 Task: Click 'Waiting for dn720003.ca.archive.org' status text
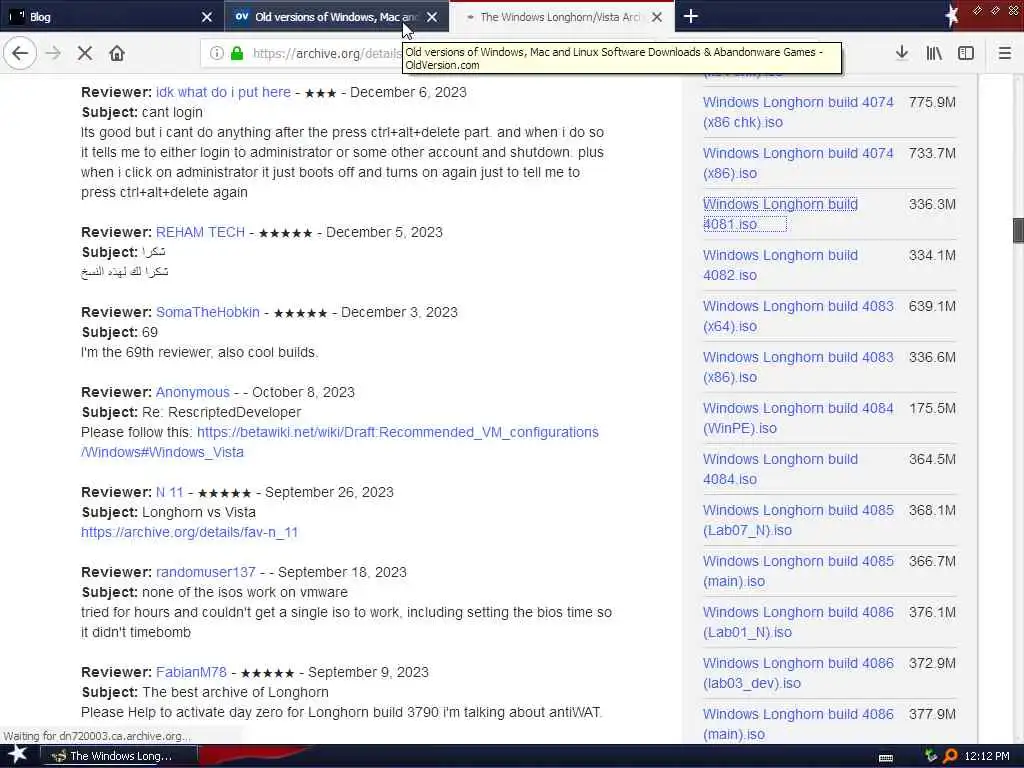tap(97, 736)
